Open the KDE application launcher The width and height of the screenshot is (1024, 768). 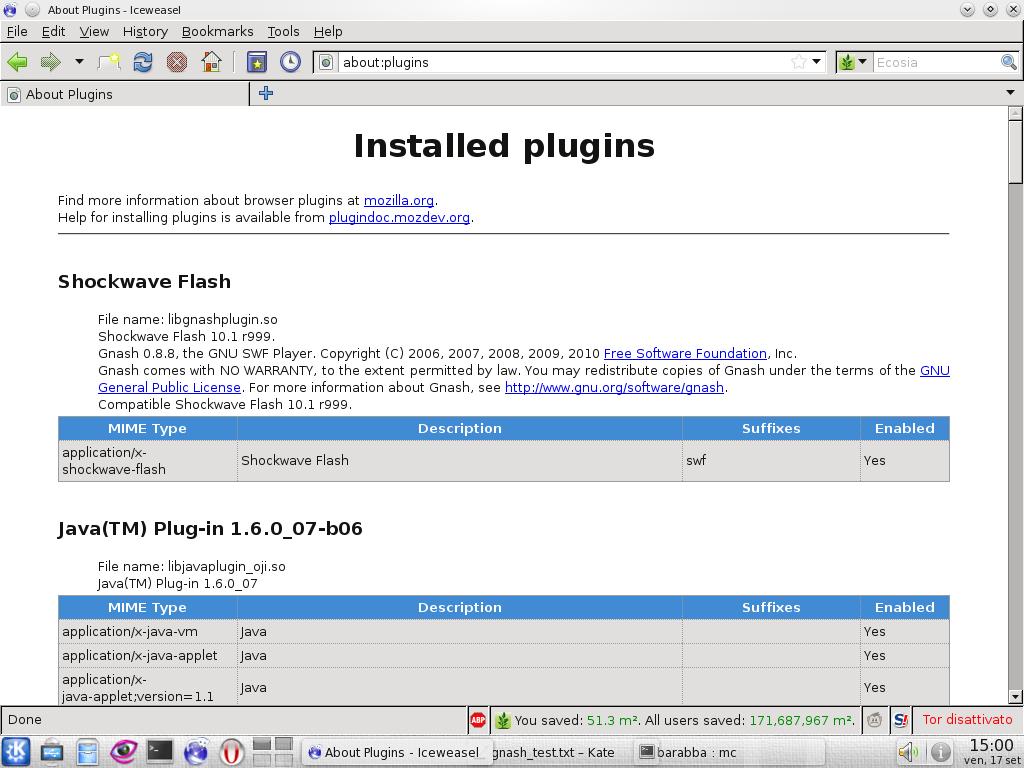tap(16, 752)
